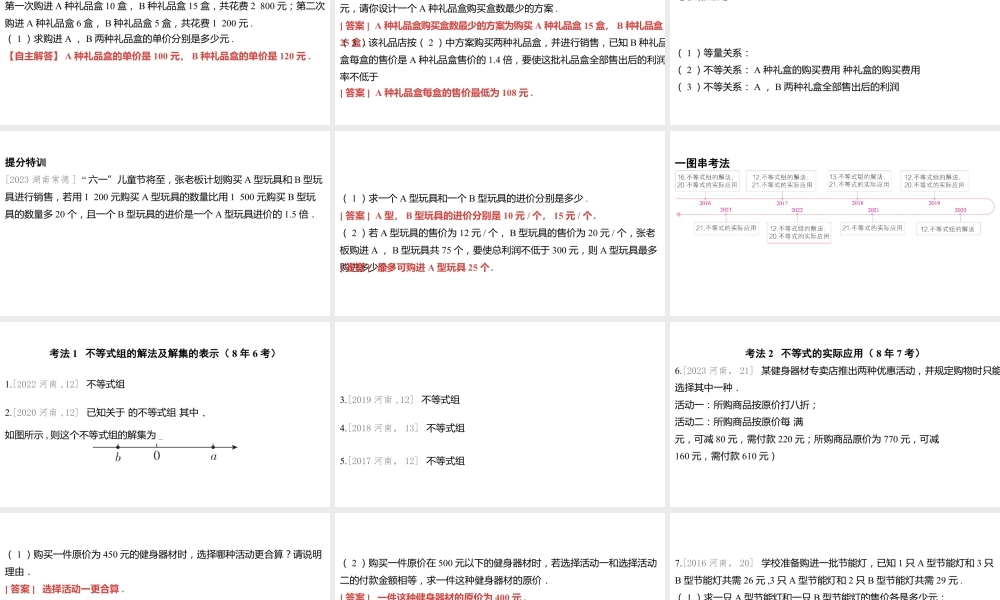Click the boxed node above year 2017
The width and height of the screenshot is (1000, 600).
(783, 180)
